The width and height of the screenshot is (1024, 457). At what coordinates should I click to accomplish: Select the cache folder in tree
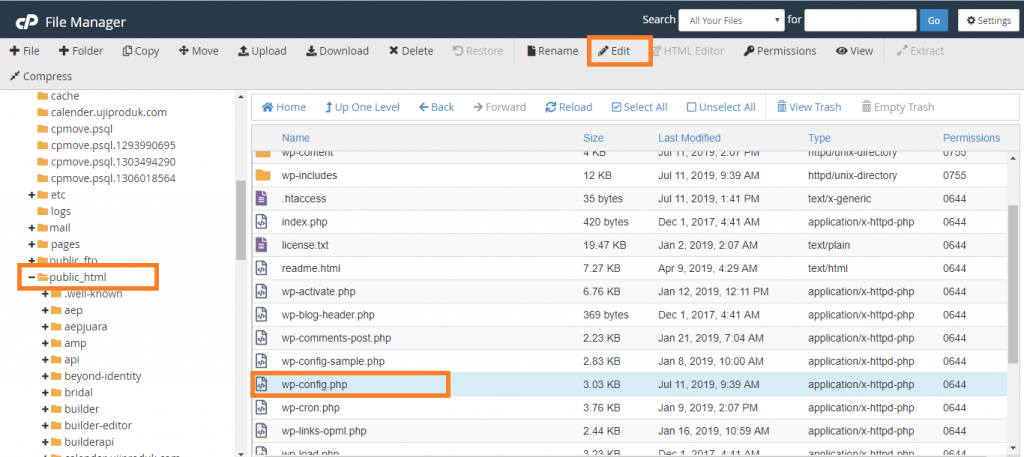click(x=65, y=96)
